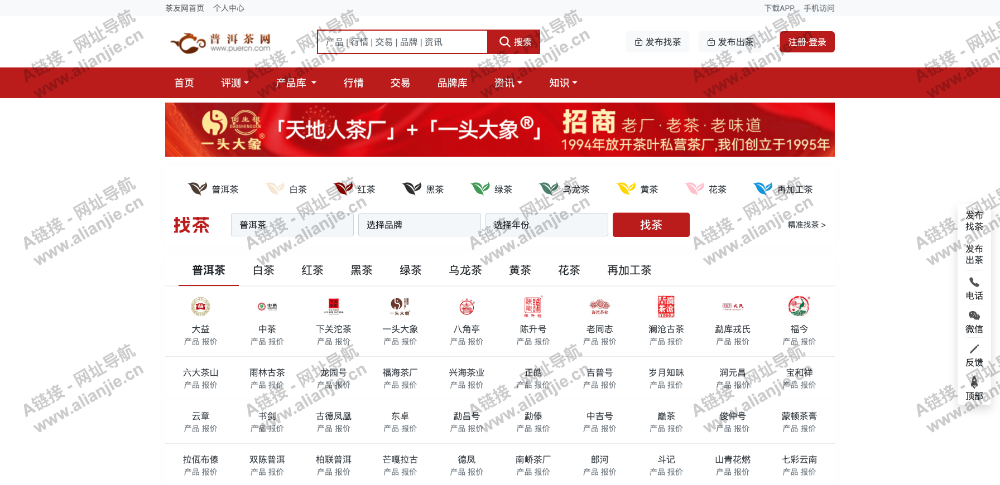Click the 乌龙茶 leaf icon
The image size is (1000, 485).
[549, 189]
